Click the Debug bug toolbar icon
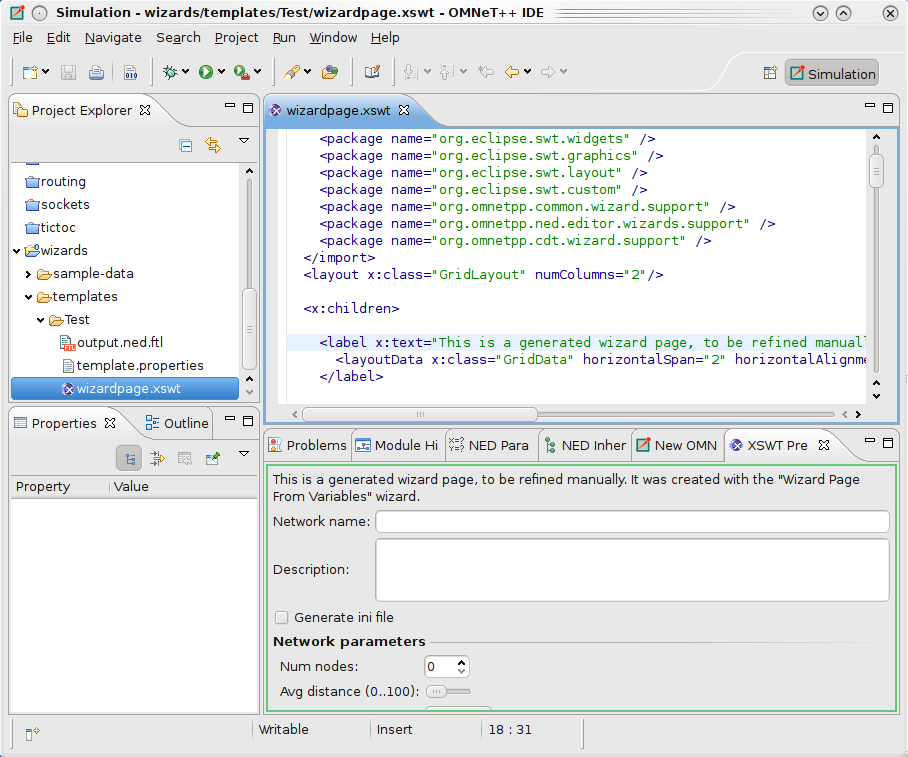The width and height of the screenshot is (908, 757). point(170,72)
